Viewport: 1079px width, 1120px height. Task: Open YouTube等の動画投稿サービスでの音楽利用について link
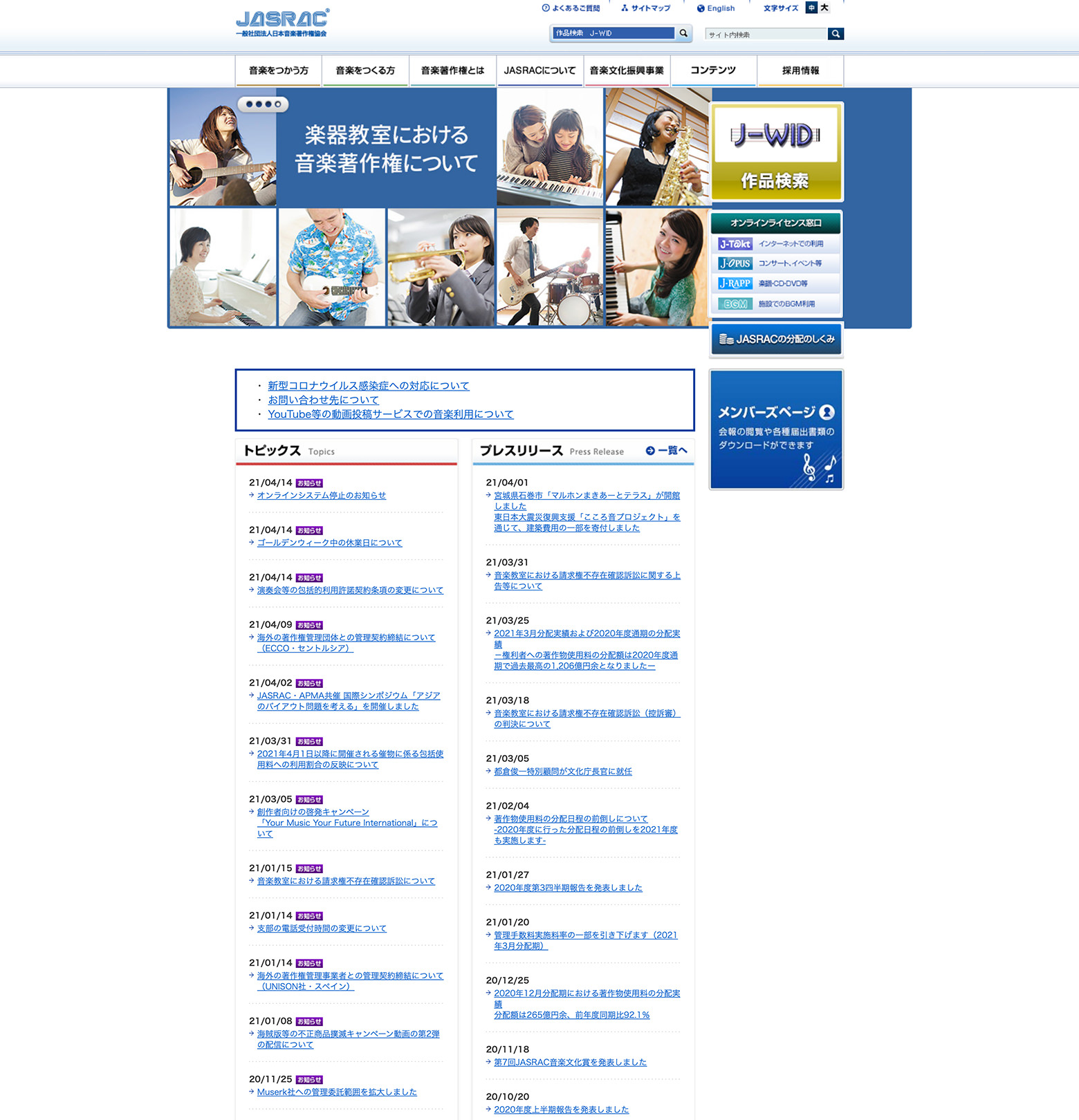390,414
